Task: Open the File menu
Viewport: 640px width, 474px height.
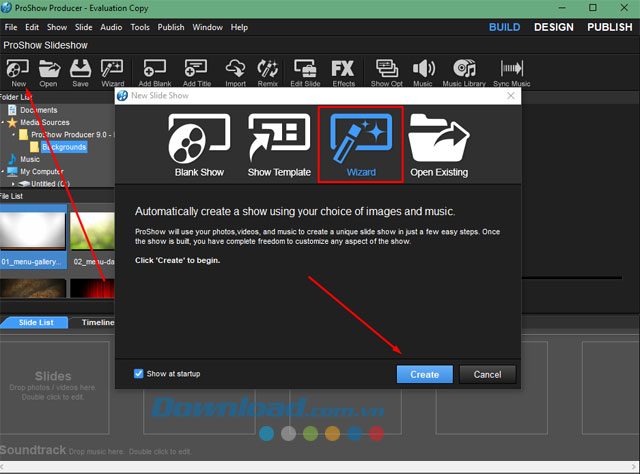Action: click(x=11, y=27)
